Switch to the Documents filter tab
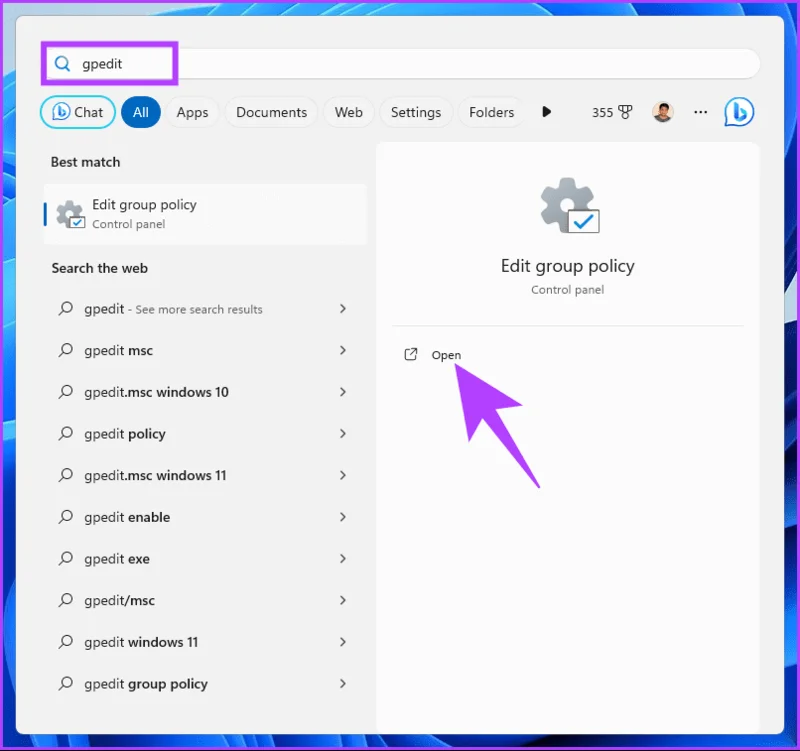This screenshot has width=800, height=751. tap(271, 112)
